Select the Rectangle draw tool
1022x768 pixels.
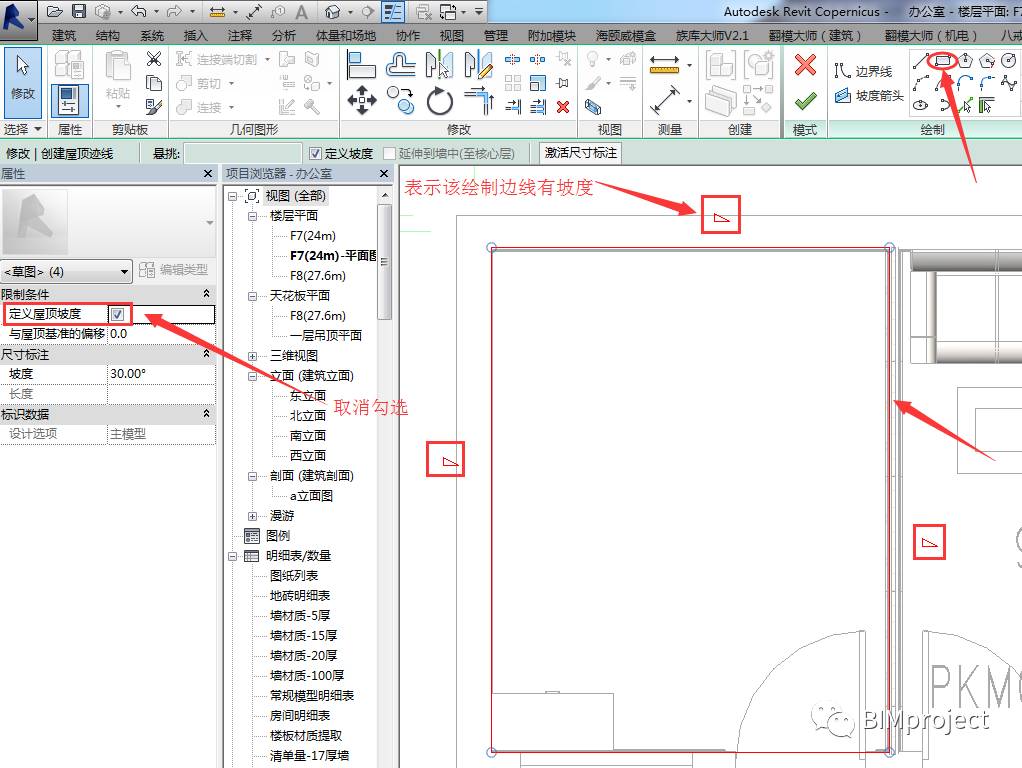click(x=942, y=61)
